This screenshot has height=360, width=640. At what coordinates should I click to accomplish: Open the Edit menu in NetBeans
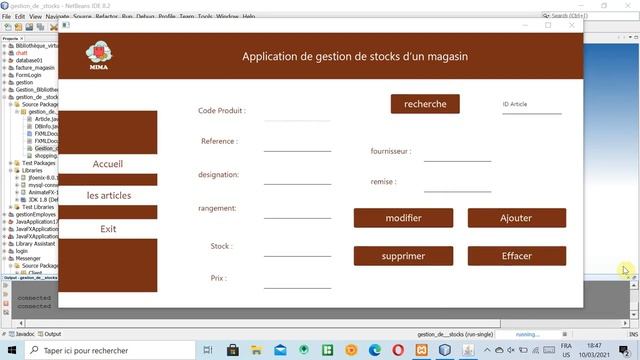pos(20,16)
